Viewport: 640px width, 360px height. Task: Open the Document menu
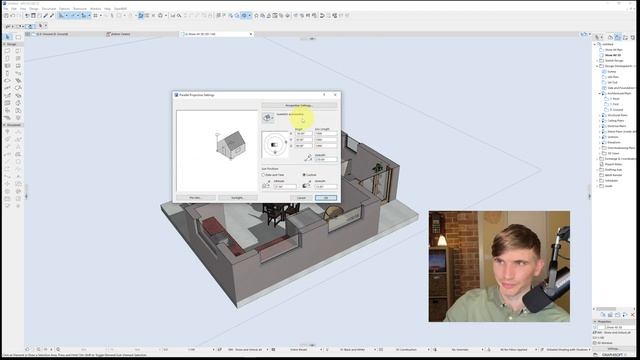click(x=49, y=9)
